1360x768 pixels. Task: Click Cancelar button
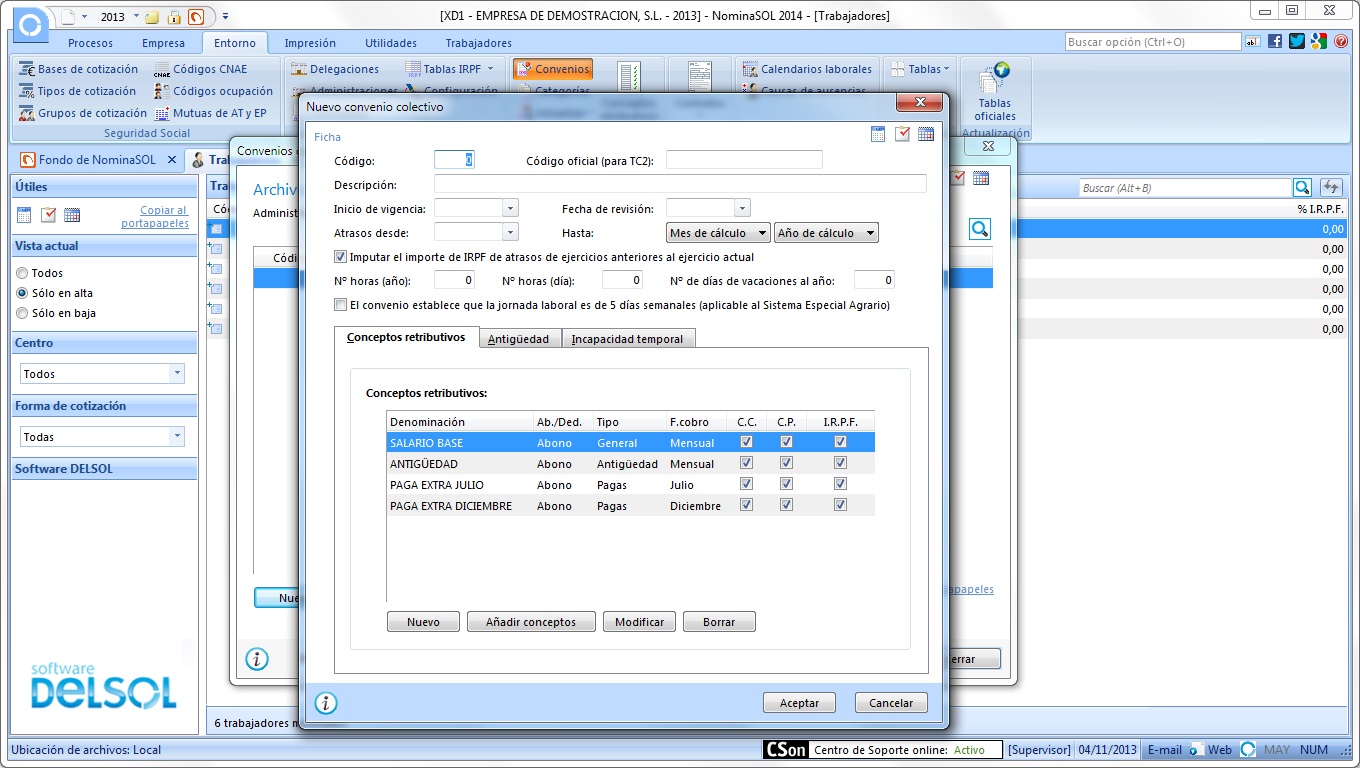(x=891, y=703)
